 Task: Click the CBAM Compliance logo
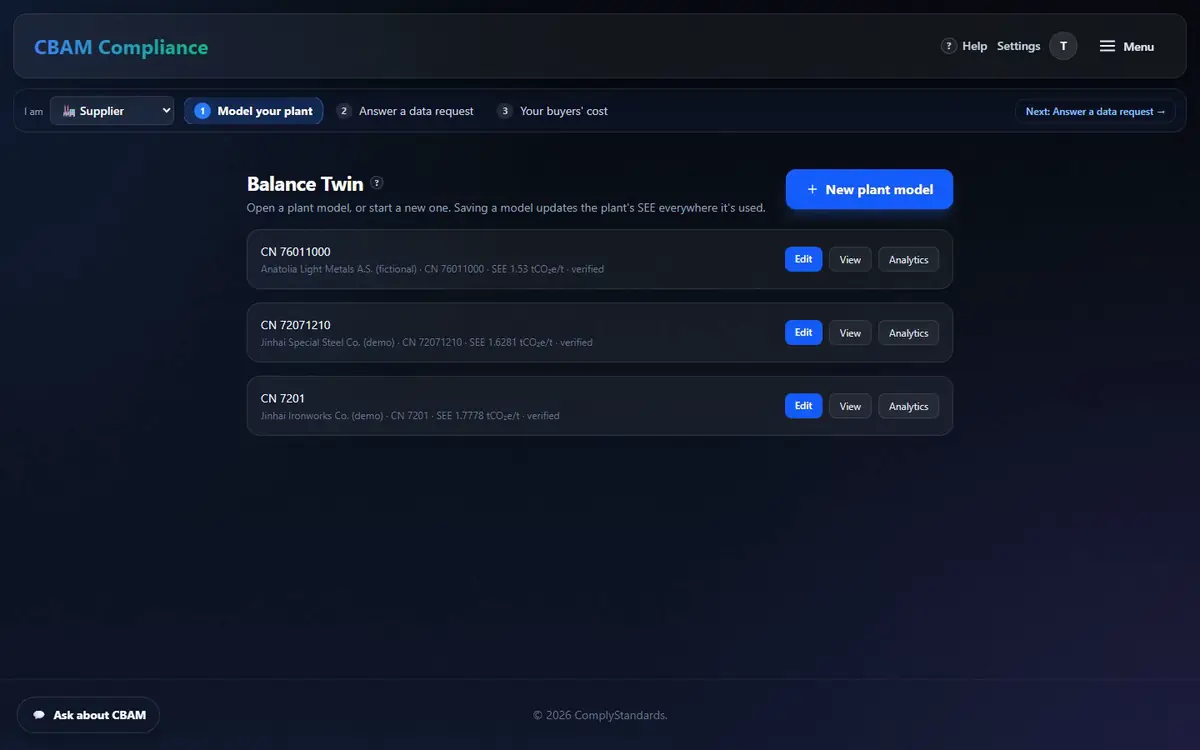coord(121,47)
